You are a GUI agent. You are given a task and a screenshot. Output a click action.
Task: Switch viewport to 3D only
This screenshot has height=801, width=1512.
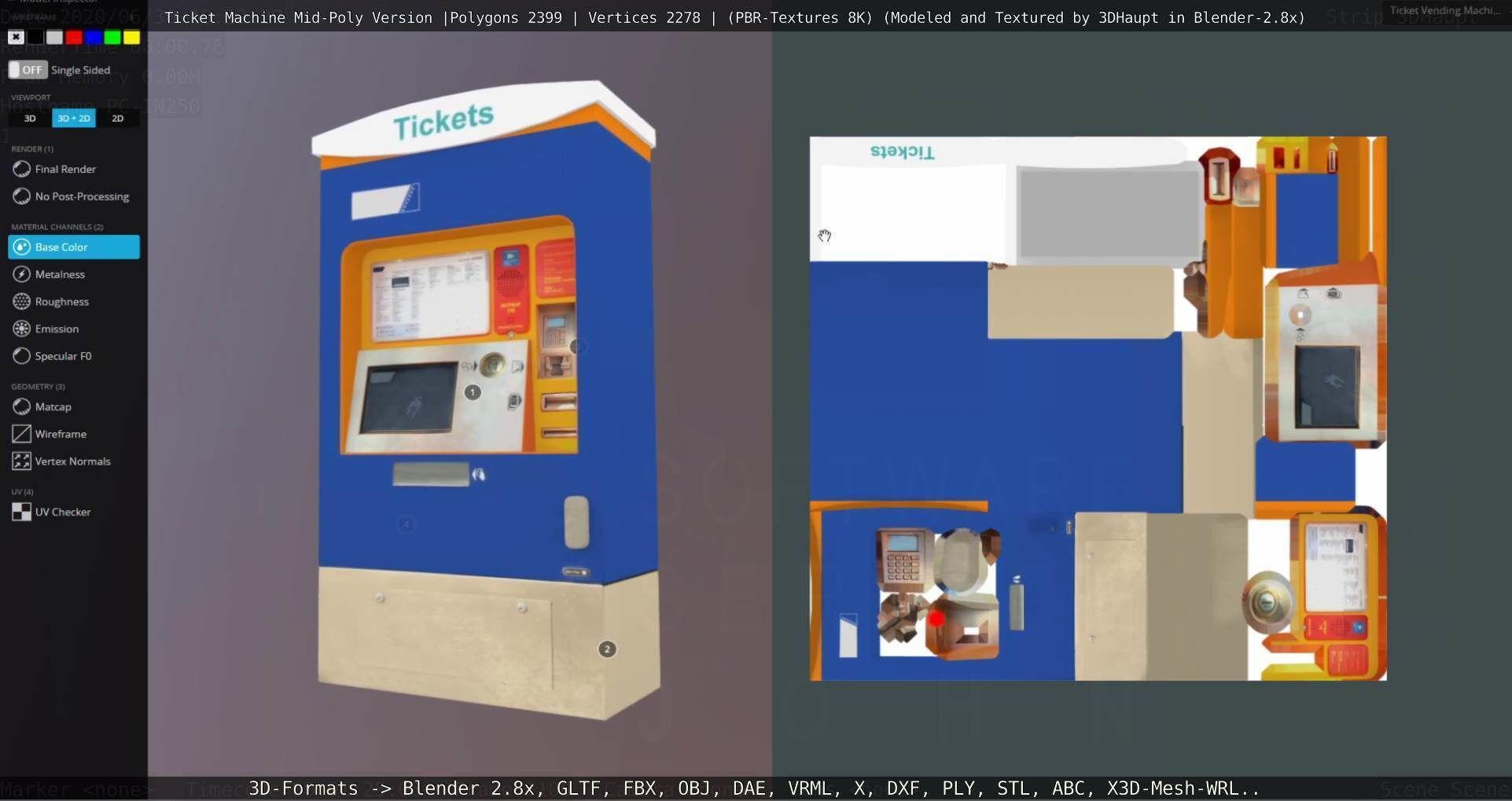tap(30, 119)
